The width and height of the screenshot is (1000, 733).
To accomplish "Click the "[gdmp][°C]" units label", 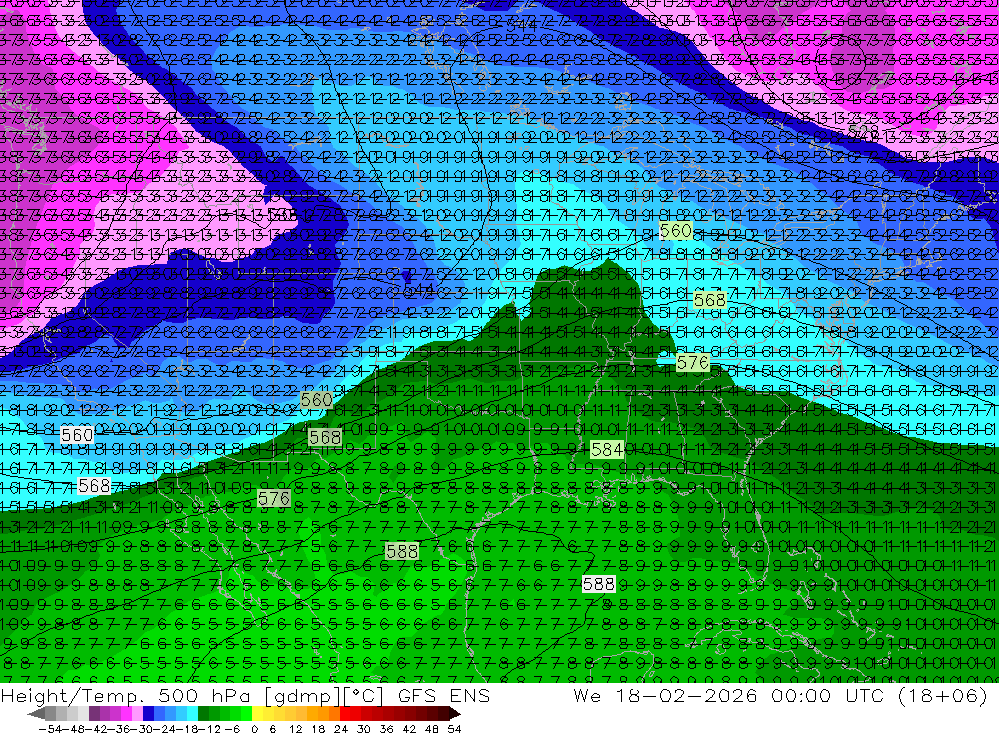I will click(324, 695).
